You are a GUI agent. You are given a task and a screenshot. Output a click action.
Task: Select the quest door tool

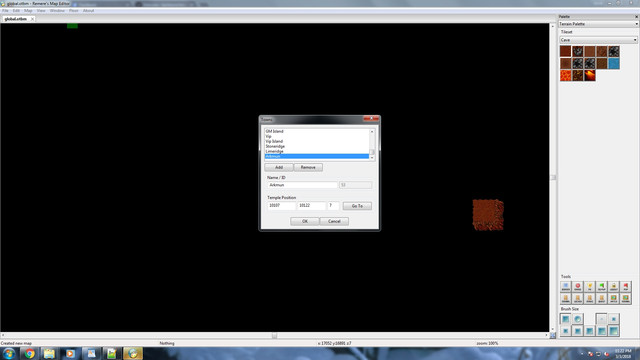point(602,299)
